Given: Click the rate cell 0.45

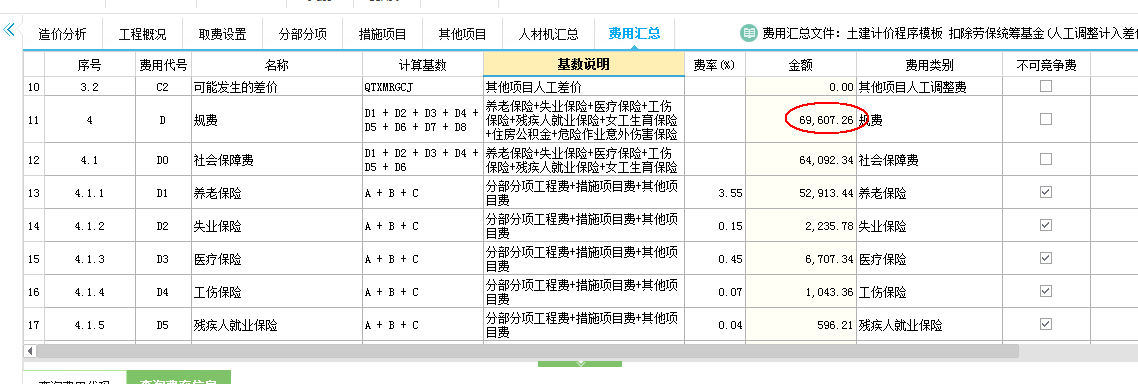Looking at the screenshot, I should [715, 258].
